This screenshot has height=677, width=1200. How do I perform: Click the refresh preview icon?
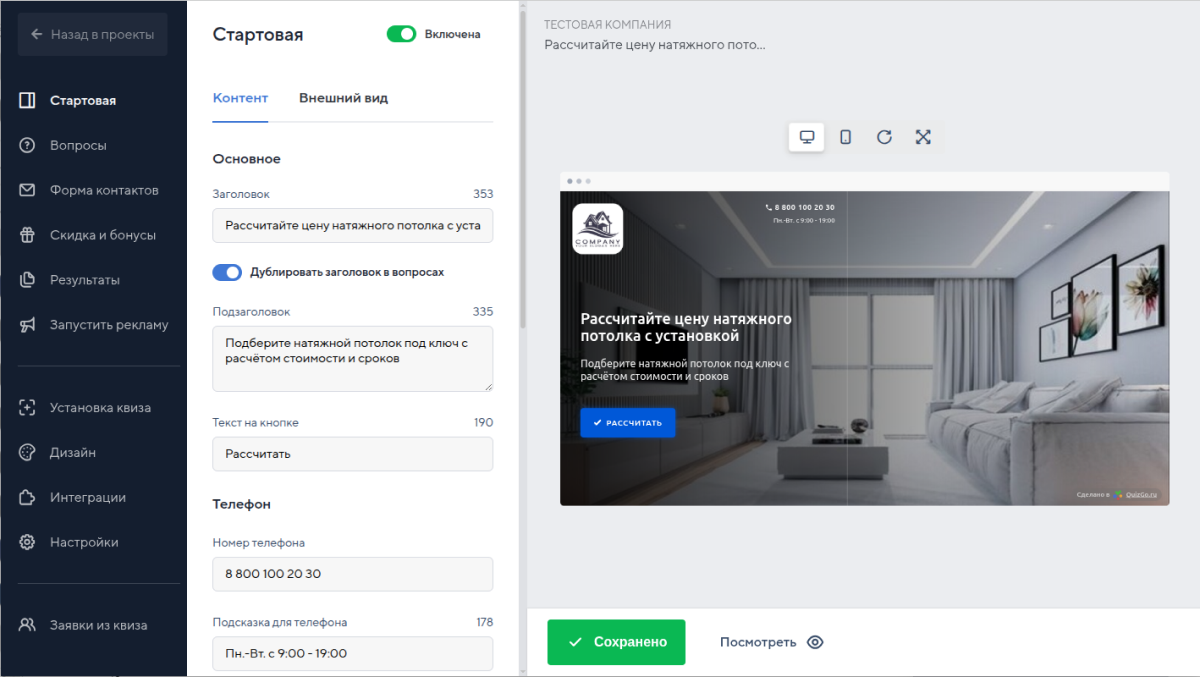click(x=884, y=137)
